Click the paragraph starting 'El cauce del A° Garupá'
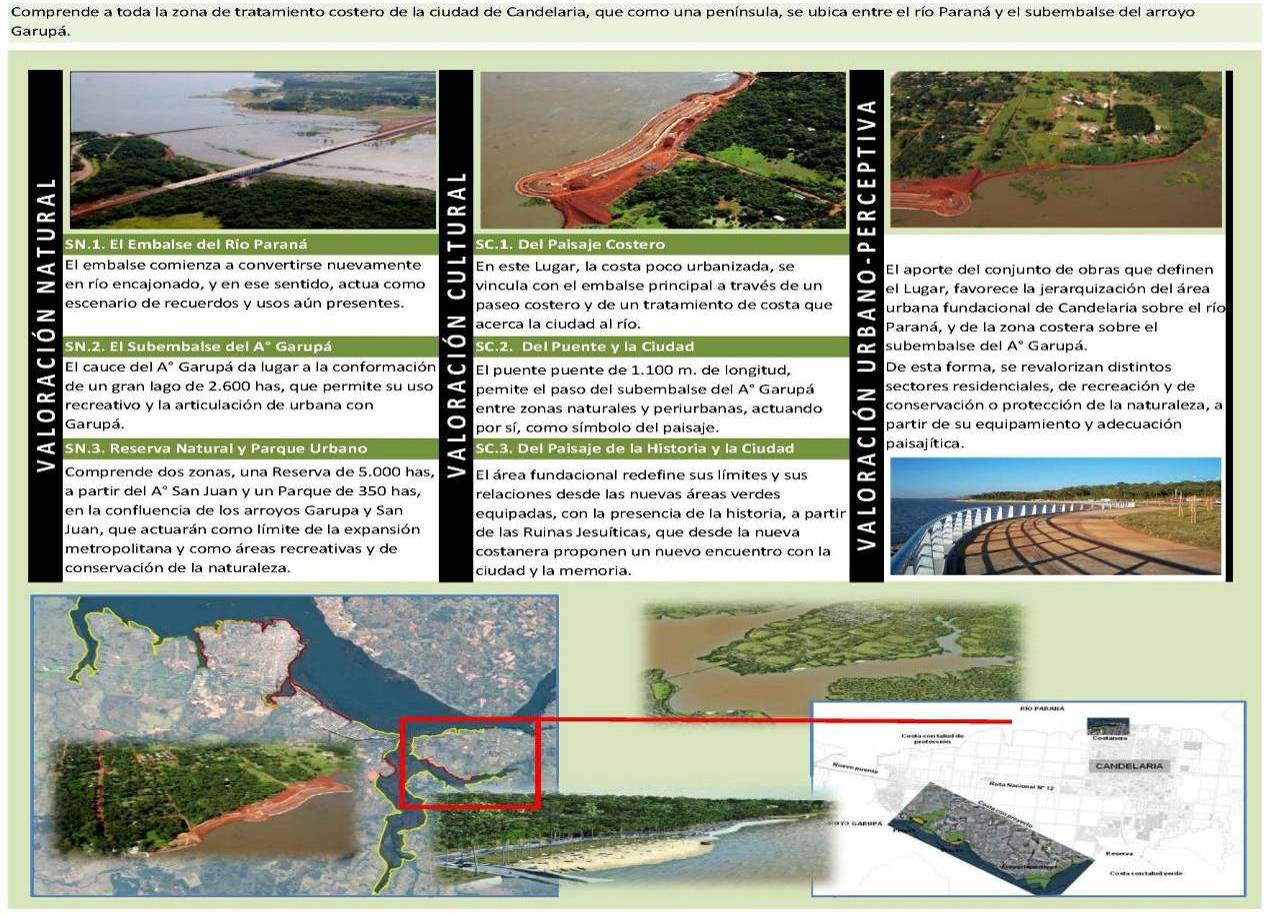 (250, 396)
